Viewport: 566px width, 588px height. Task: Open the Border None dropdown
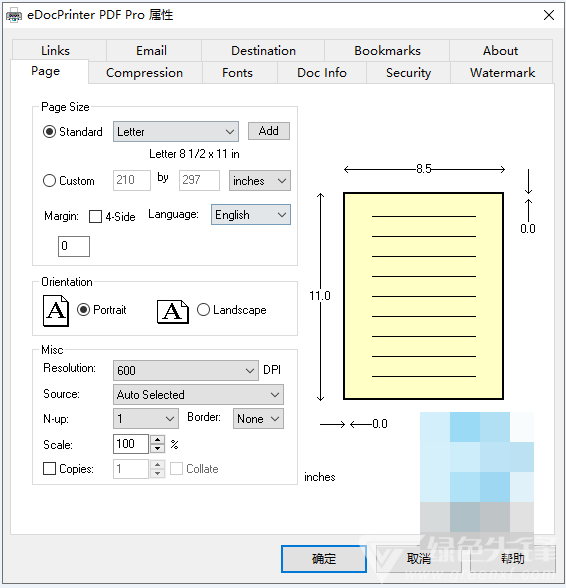point(258,418)
